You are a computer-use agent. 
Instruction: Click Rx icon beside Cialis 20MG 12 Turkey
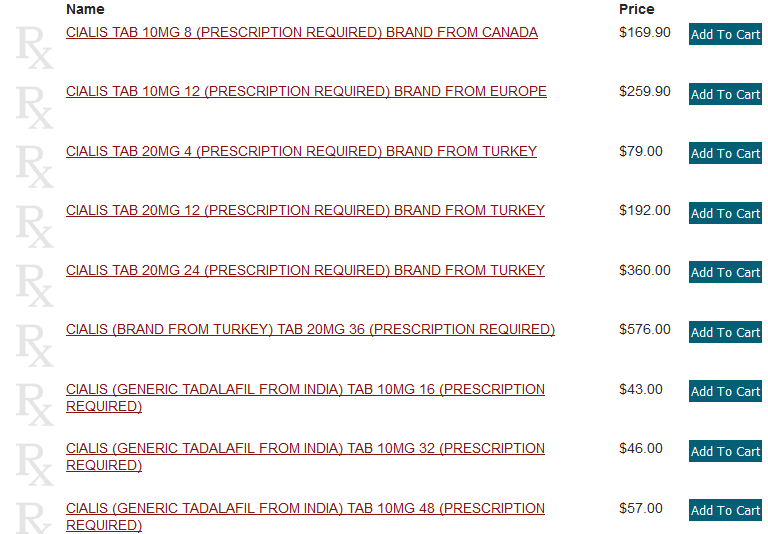35,226
